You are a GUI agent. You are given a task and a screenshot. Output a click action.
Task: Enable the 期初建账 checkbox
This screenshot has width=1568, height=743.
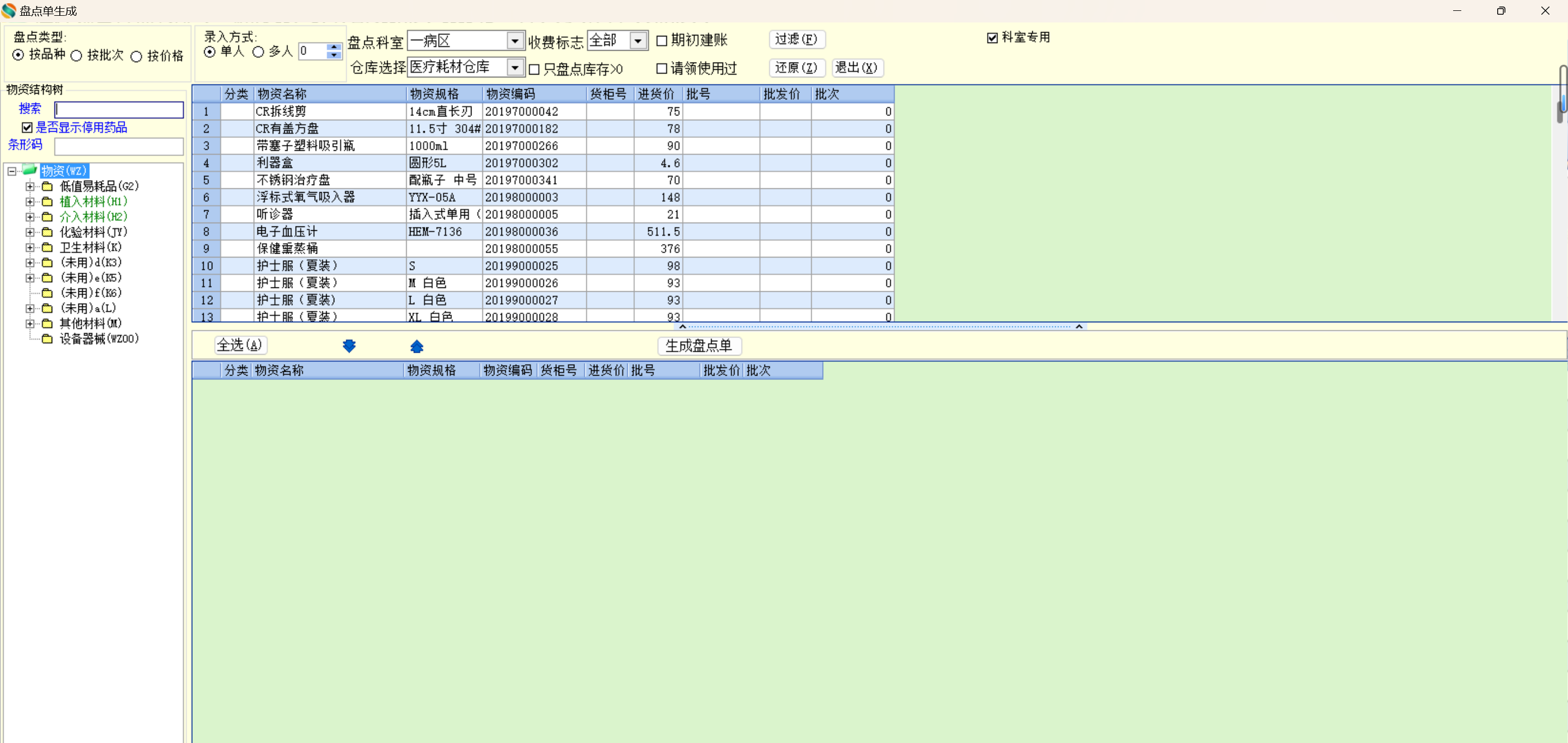(661, 41)
